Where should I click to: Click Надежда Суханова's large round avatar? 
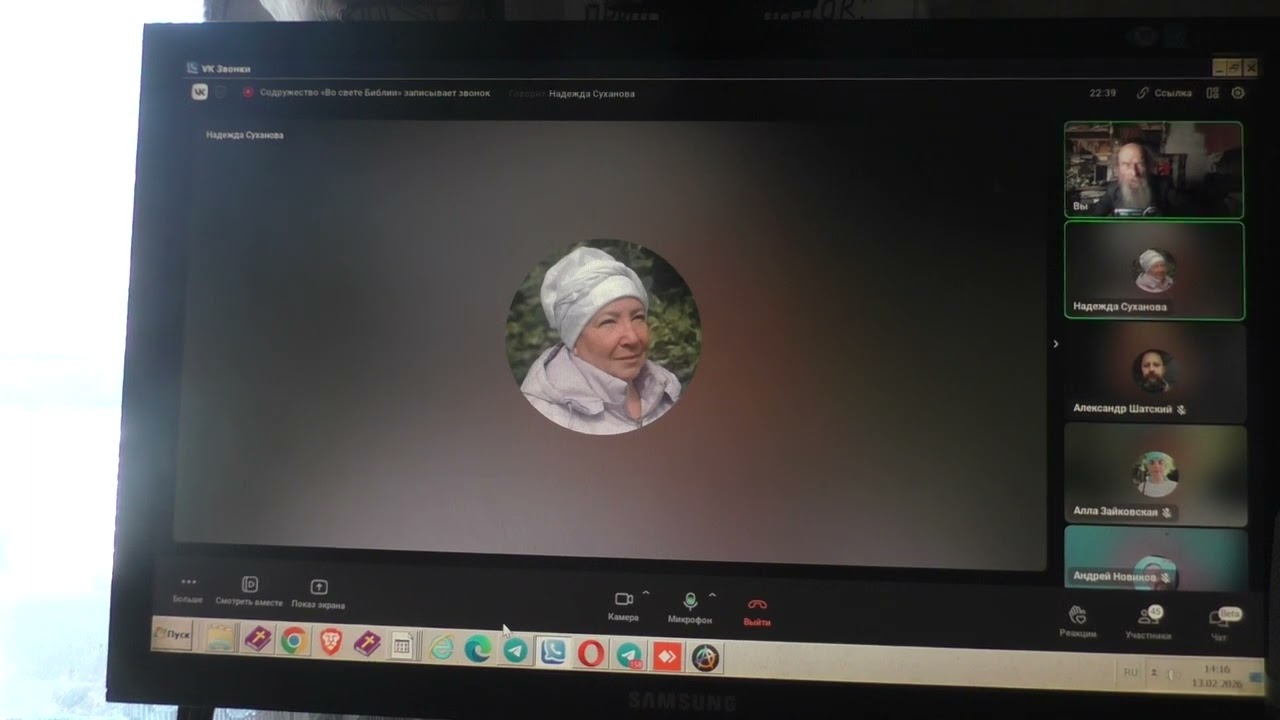click(x=603, y=336)
